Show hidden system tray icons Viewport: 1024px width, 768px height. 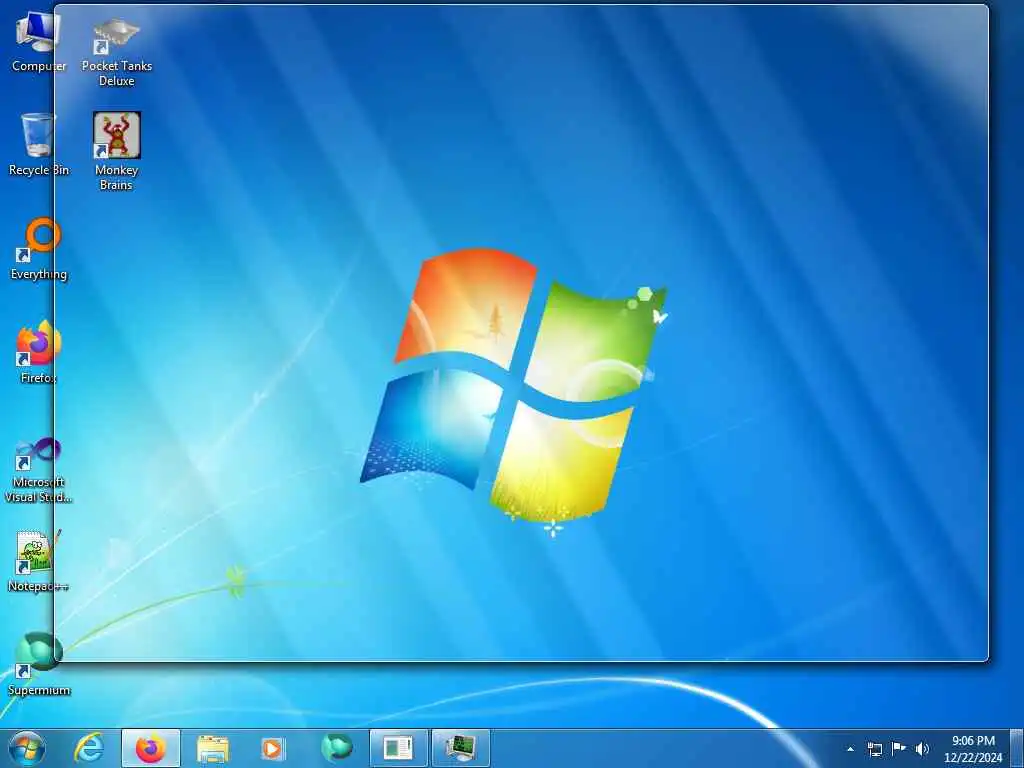850,749
